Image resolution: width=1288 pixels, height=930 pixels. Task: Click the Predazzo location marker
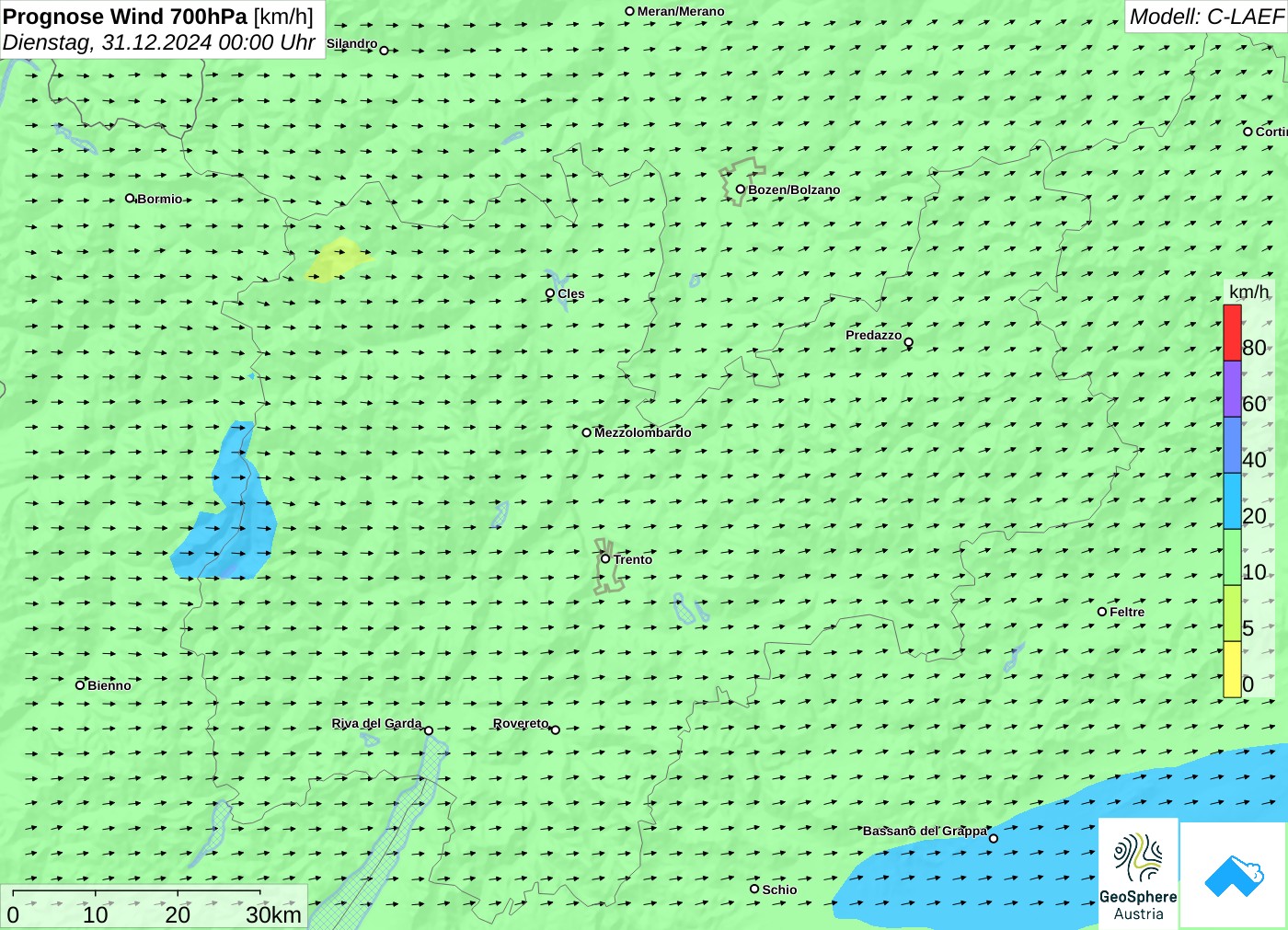(x=909, y=342)
